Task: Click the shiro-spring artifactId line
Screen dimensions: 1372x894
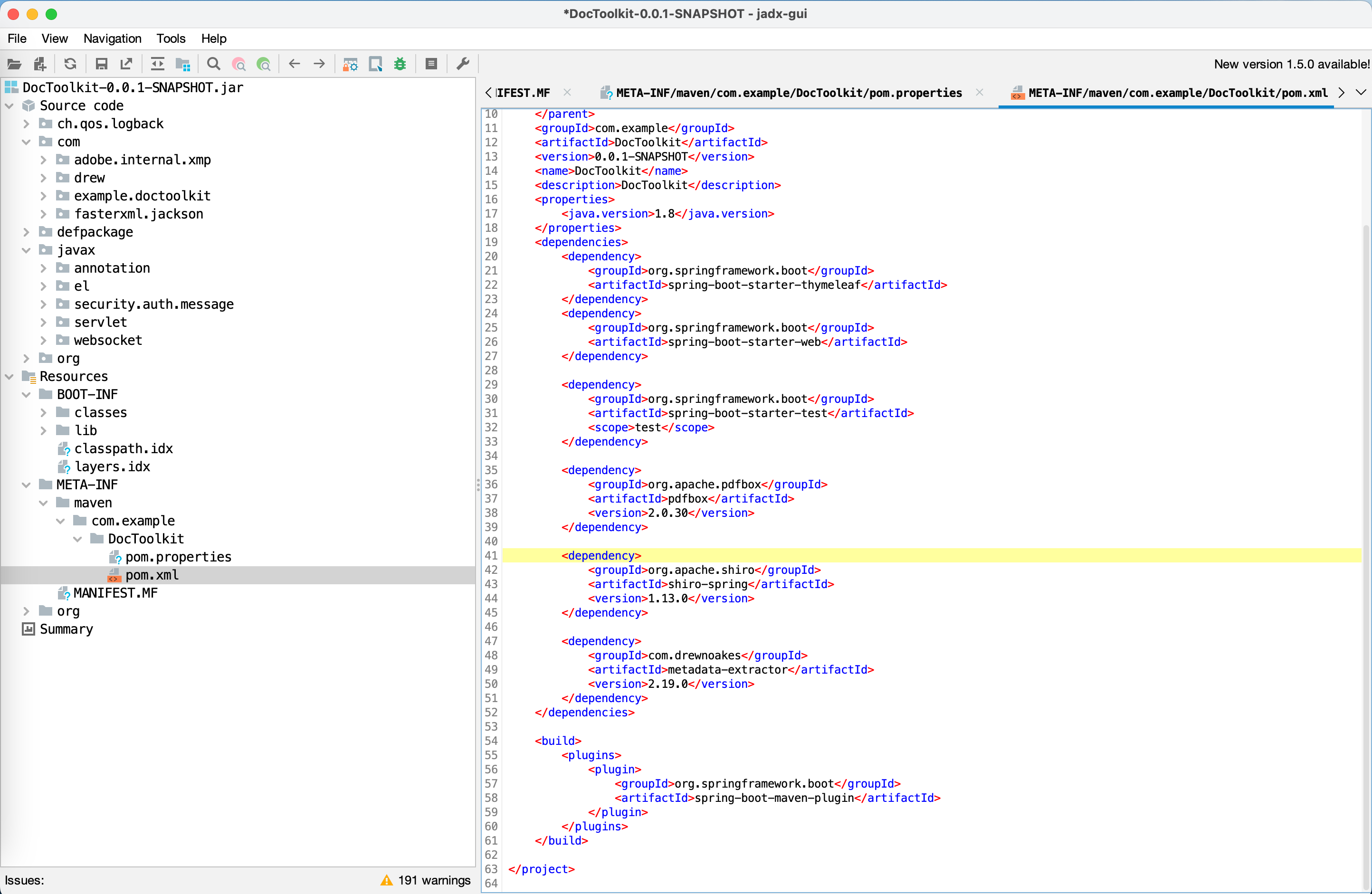Action: point(711,584)
